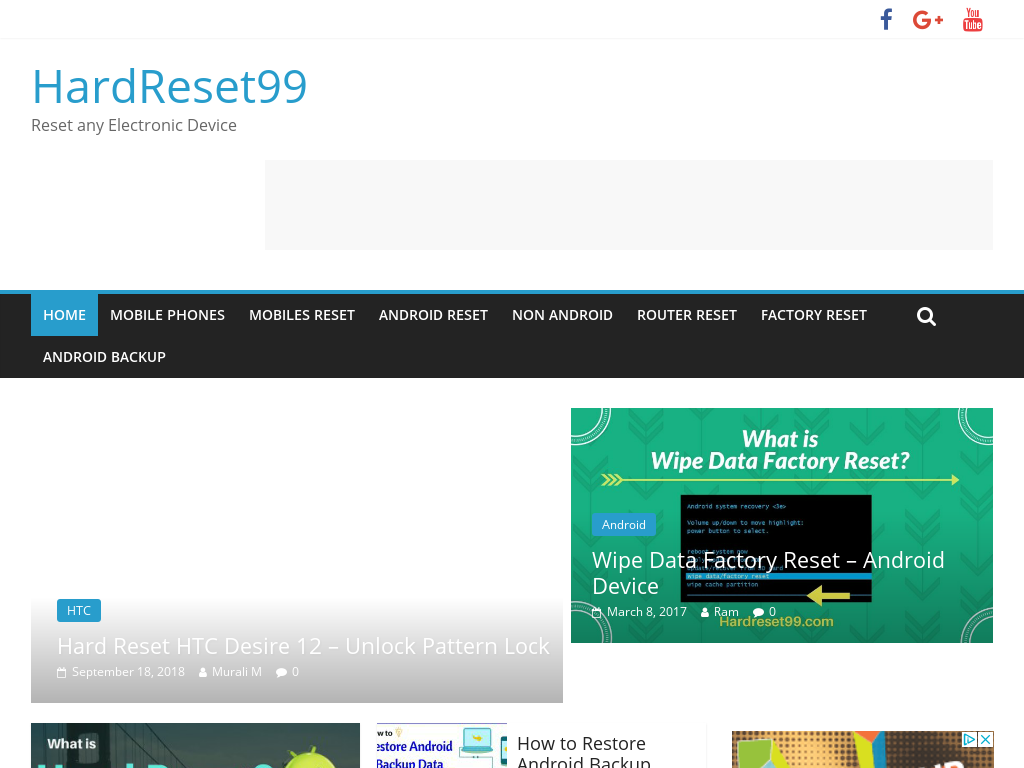Select NON ANDROID in navigation
Viewport: 1024px width, 768px height.
pos(562,315)
